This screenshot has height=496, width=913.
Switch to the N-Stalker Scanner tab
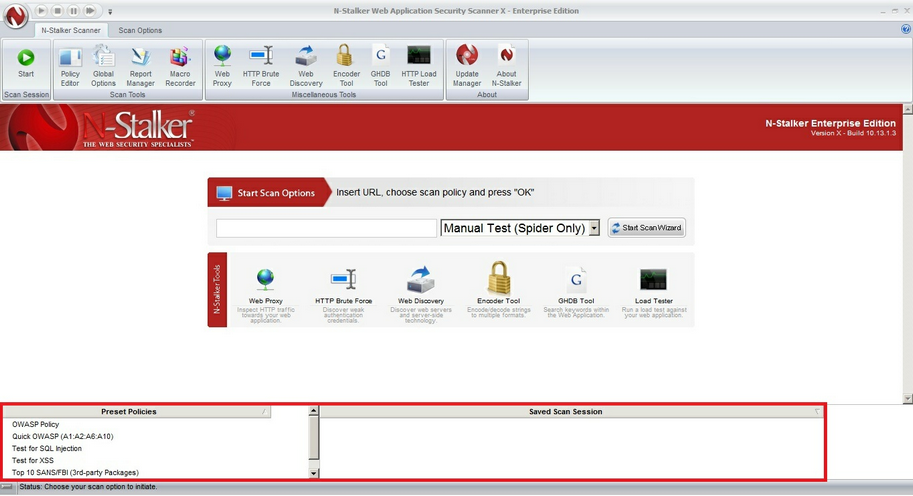(70, 30)
